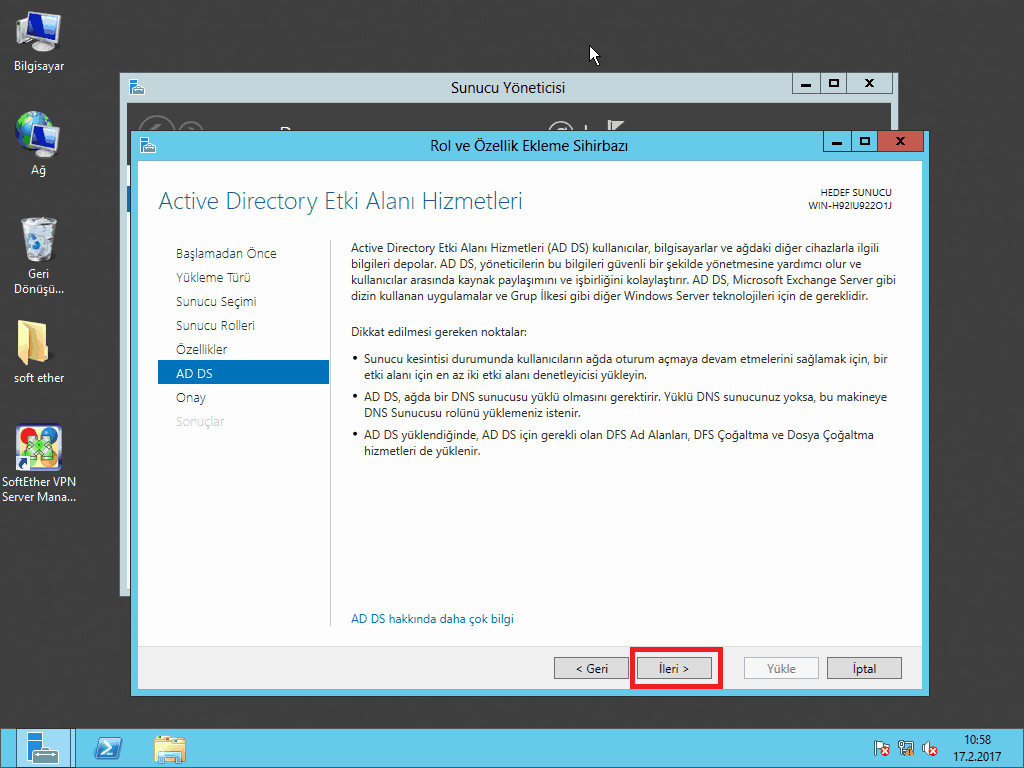The image size is (1024, 768).
Task: Select the Özellikler wizard step
Action: [x=201, y=349]
